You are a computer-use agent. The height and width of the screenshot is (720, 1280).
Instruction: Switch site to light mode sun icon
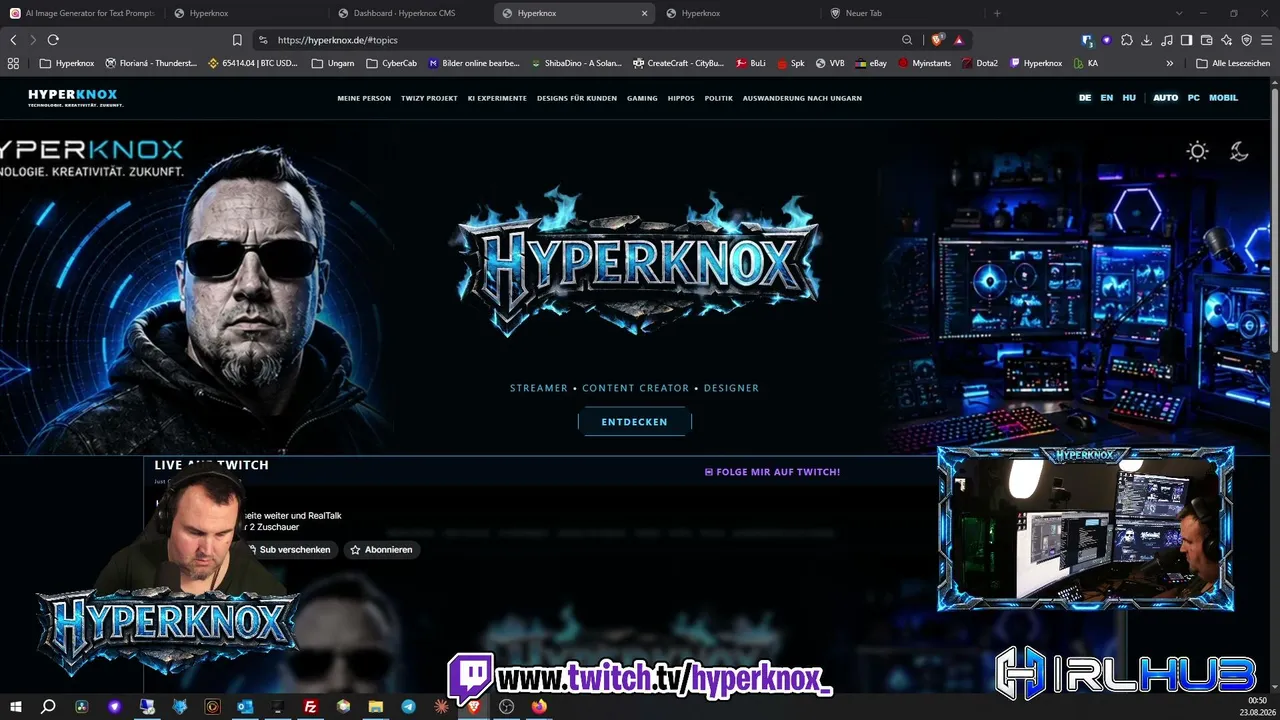[x=1197, y=151]
